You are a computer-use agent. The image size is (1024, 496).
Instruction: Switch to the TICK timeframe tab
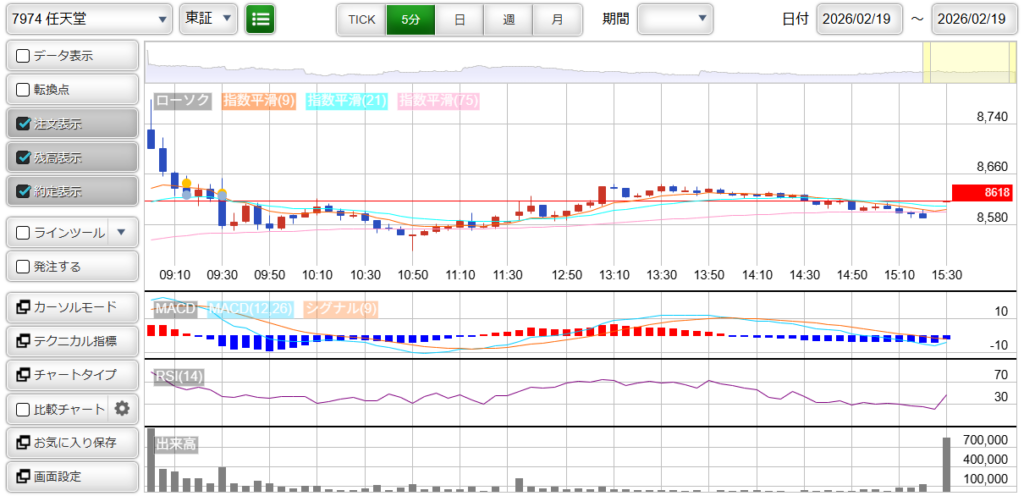tap(361, 19)
